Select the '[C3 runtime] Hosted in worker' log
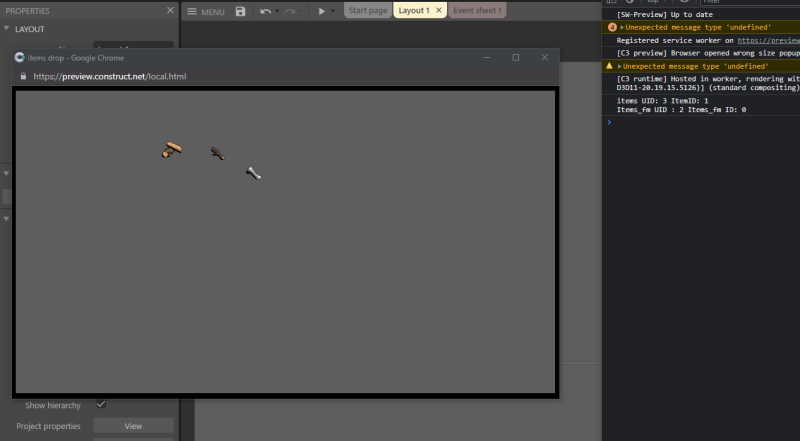 708,83
